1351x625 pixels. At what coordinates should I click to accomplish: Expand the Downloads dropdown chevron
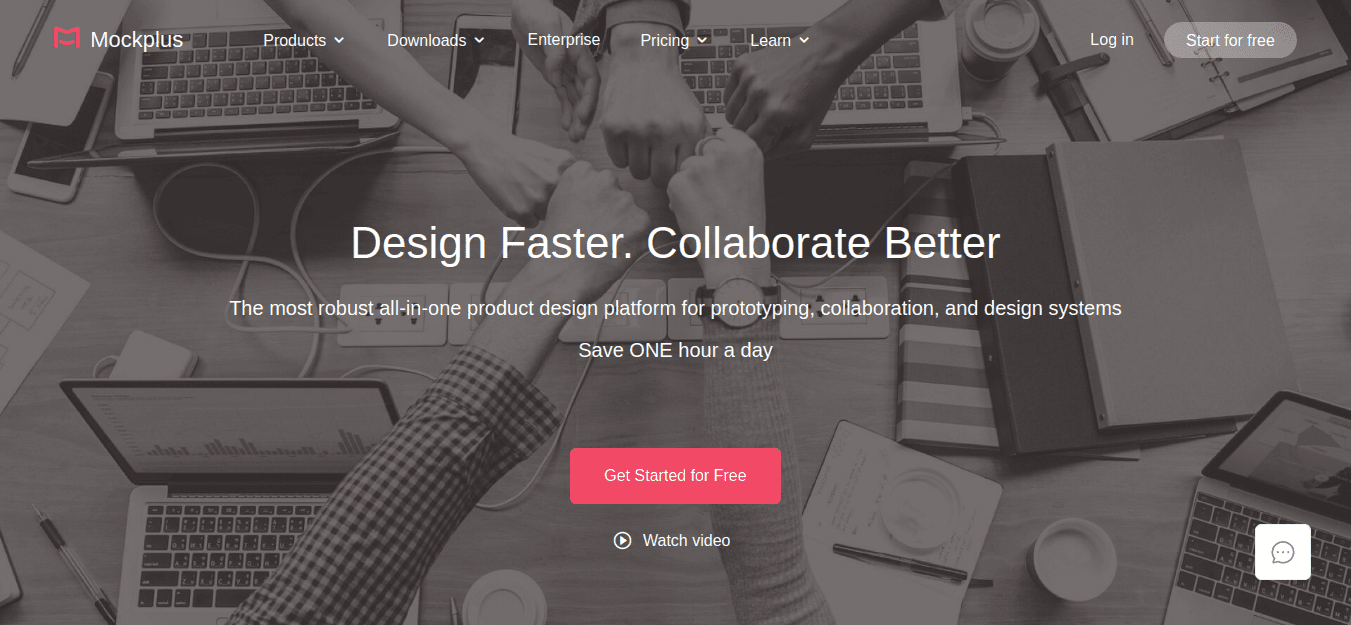[479, 40]
